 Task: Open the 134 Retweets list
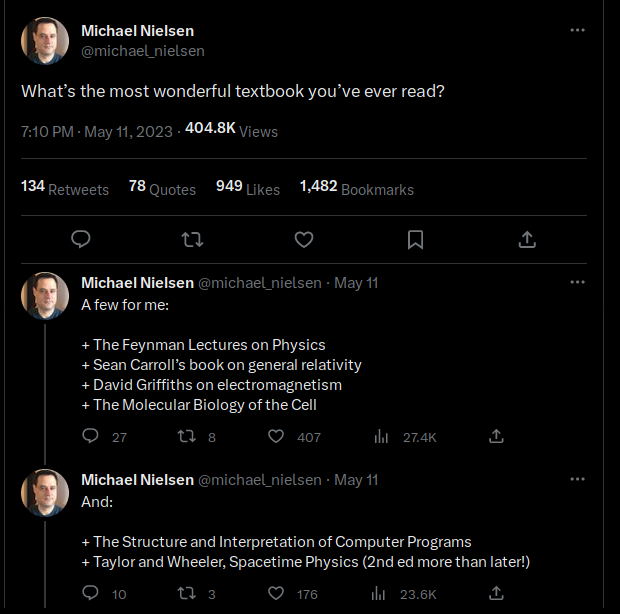[65, 188]
